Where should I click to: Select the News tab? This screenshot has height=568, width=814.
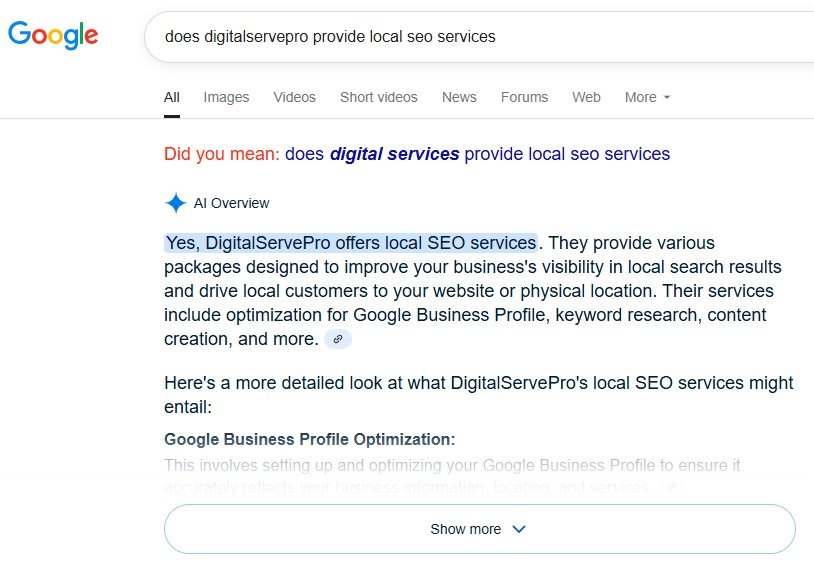coord(459,97)
